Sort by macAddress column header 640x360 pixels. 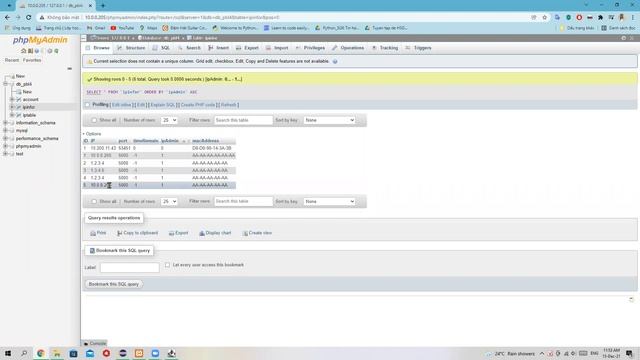click(x=205, y=141)
